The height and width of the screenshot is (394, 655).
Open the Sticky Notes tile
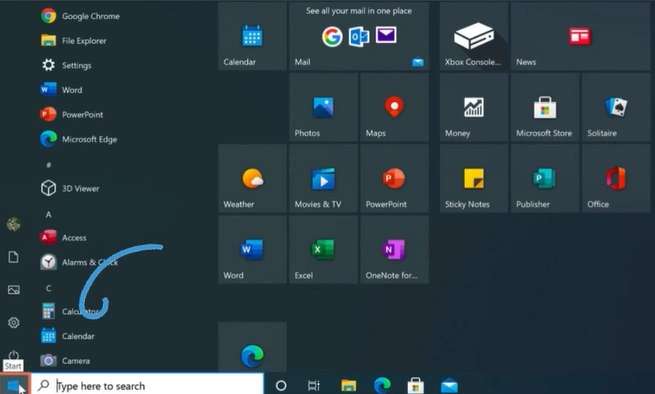(474, 178)
